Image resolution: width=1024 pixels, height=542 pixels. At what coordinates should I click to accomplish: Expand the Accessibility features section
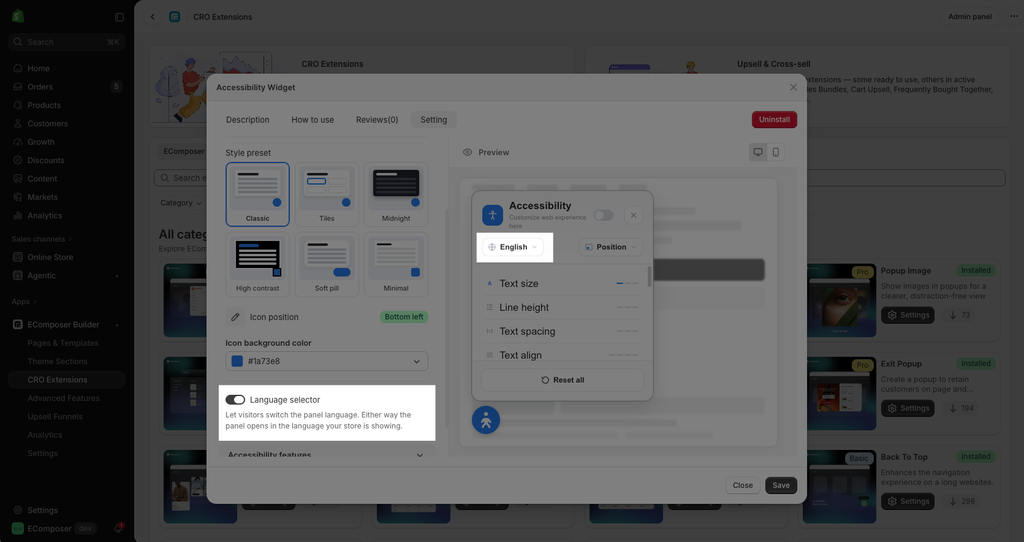[327, 454]
